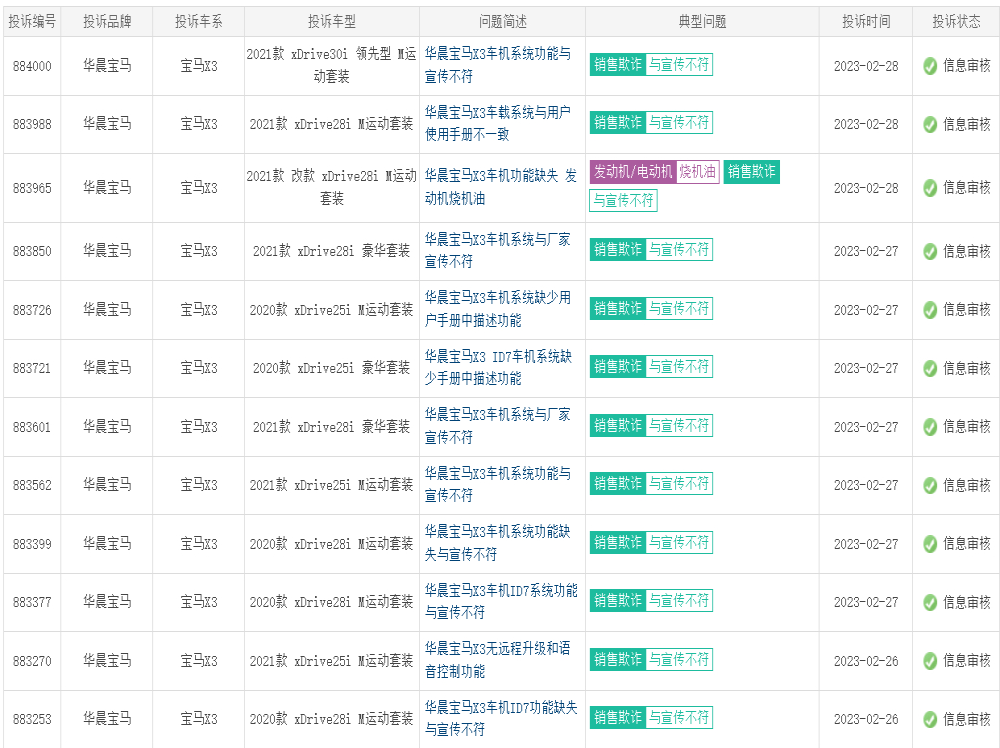This screenshot has width=1000, height=748.
Task: Click green check icon in row 883399
Action: (930, 544)
